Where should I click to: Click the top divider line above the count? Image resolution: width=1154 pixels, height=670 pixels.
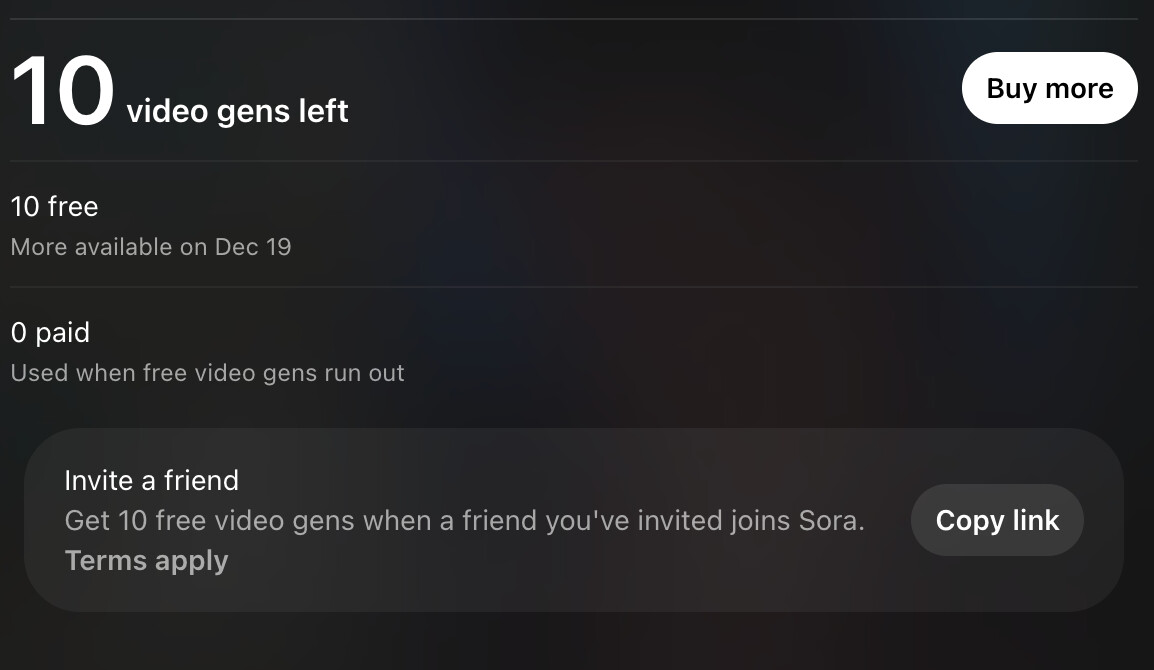[574, 18]
